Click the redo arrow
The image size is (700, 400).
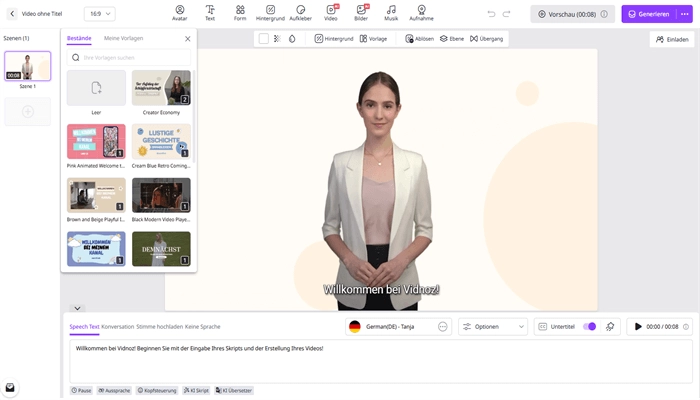(506, 14)
